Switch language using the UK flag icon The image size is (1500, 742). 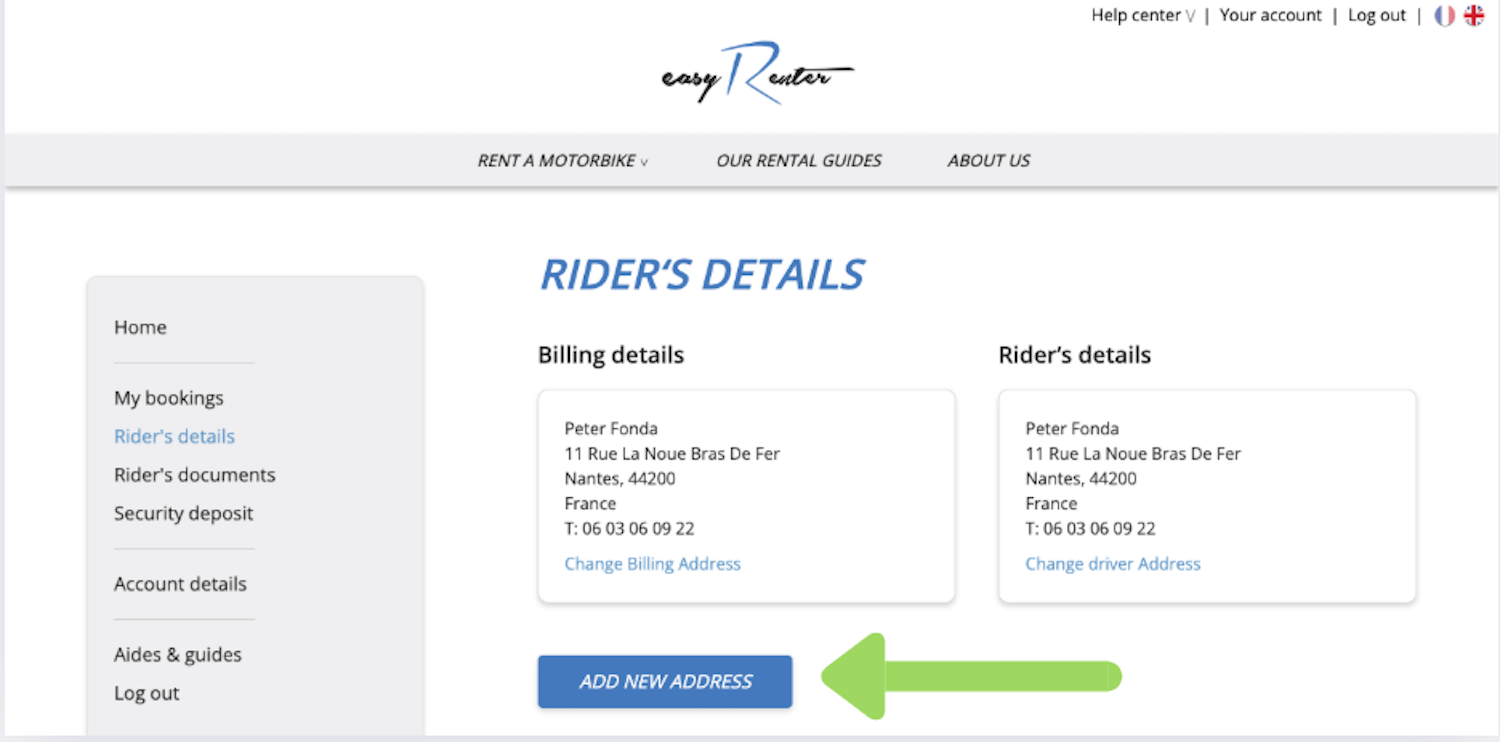tap(1474, 16)
